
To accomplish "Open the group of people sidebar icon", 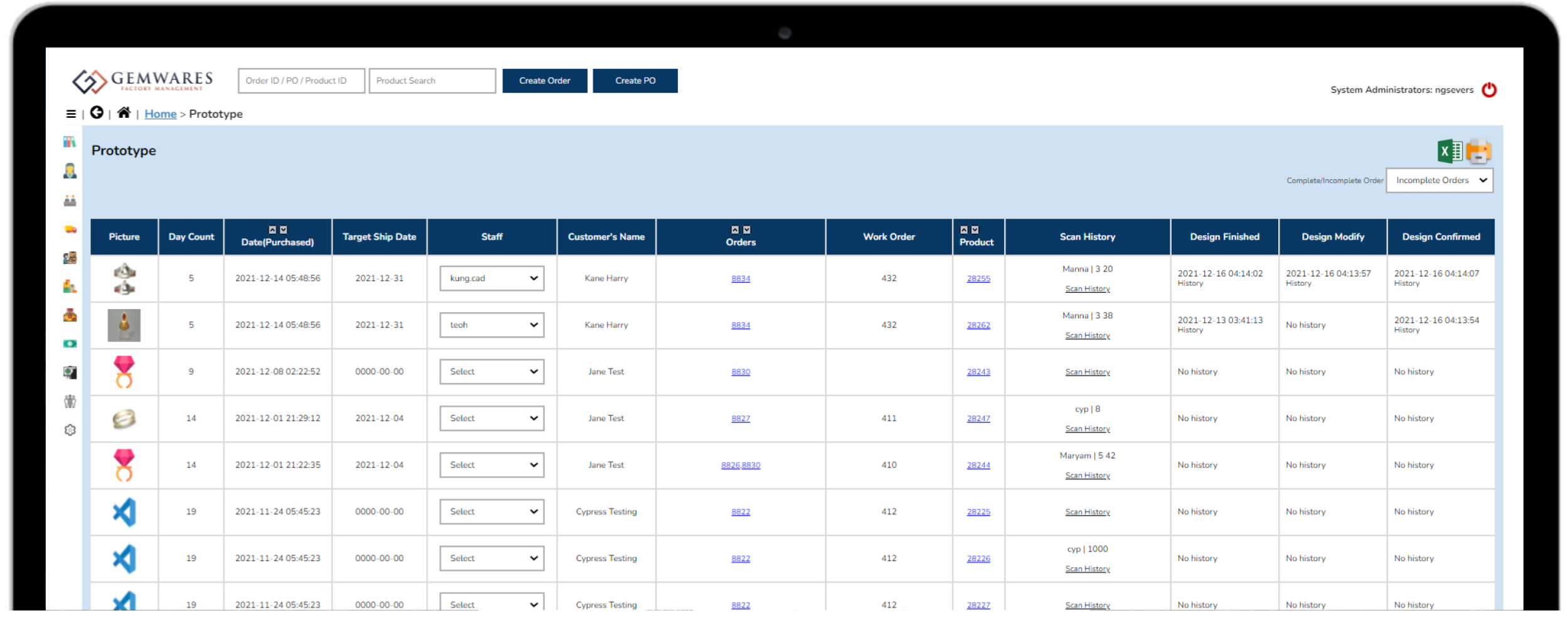I will click(70, 401).
